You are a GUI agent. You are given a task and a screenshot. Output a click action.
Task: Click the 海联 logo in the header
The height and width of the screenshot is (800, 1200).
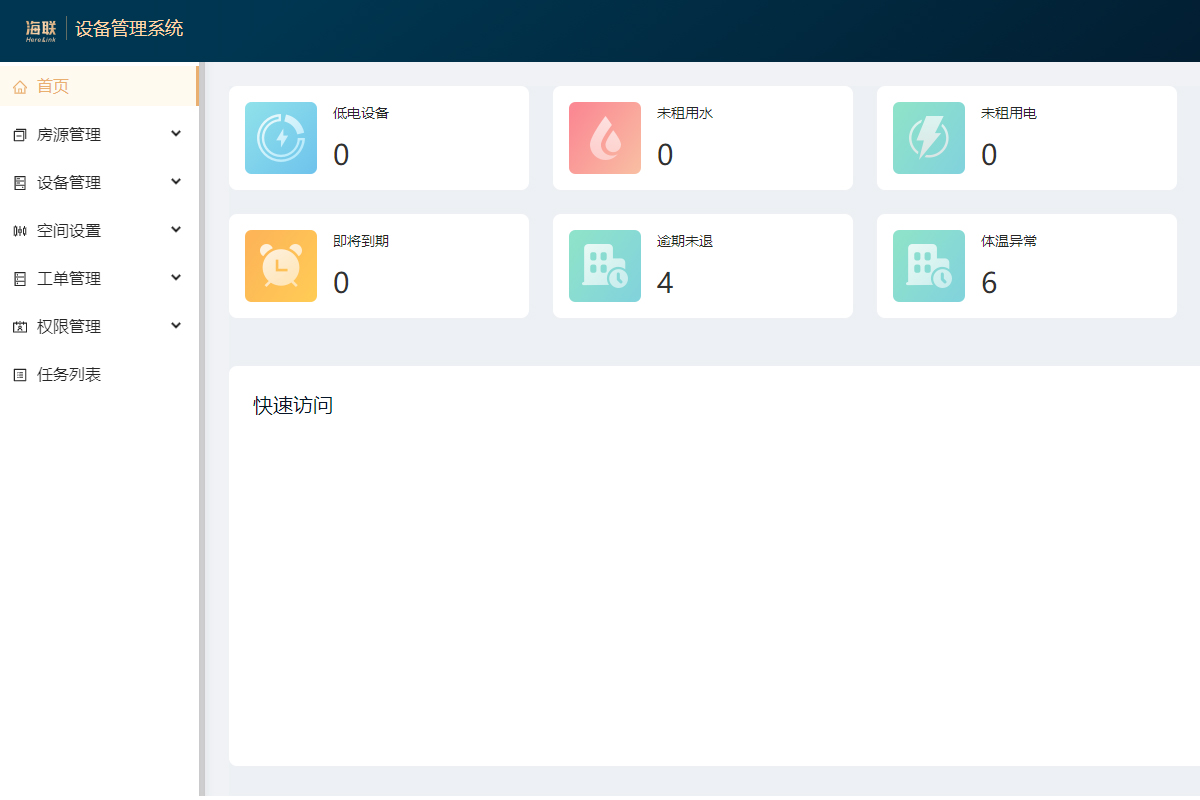[41, 29]
